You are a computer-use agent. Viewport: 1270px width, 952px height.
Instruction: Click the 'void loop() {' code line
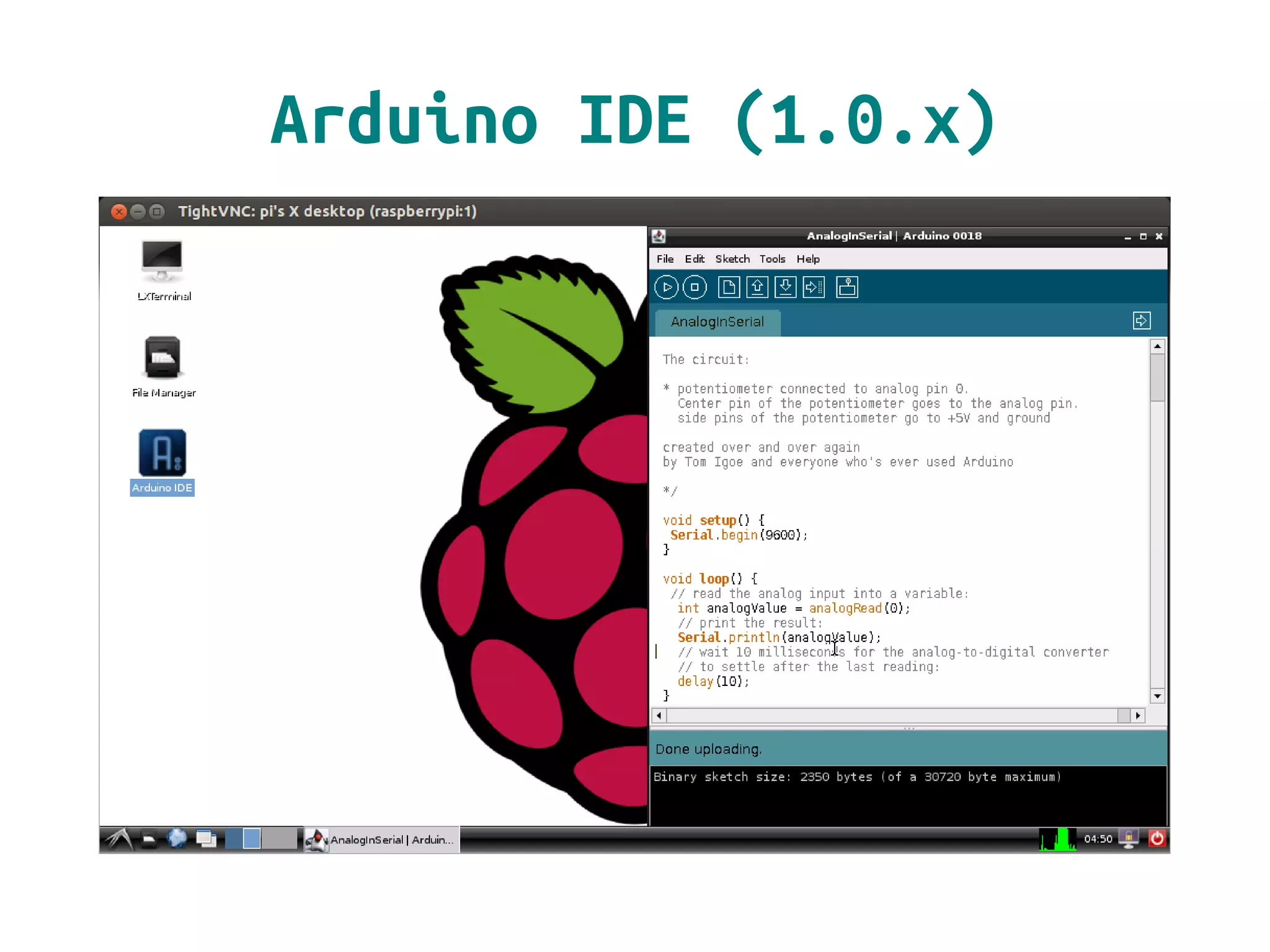710,579
